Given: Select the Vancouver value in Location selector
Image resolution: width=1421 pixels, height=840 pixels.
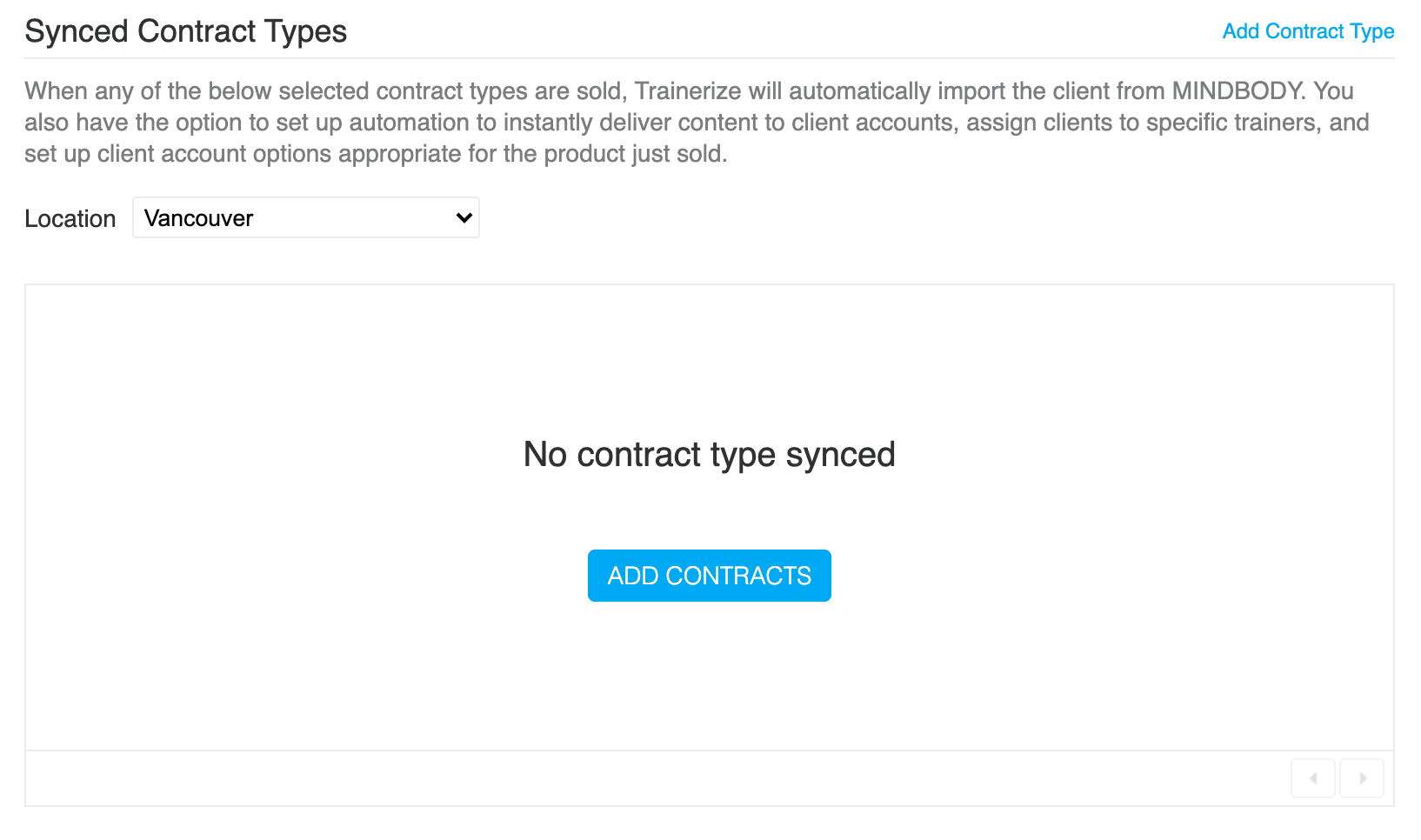Looking at the screenshot, I should pyautogui.click(x=199, y=218).
